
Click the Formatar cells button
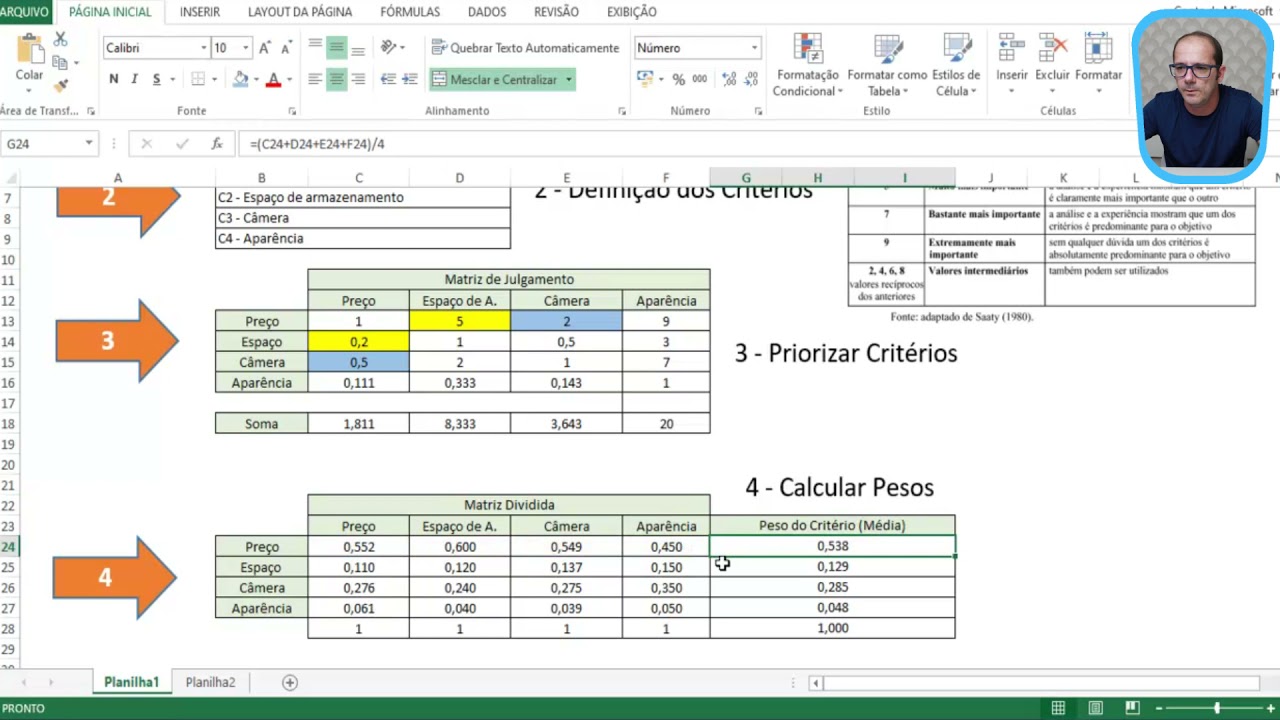tap(1099, 65)
